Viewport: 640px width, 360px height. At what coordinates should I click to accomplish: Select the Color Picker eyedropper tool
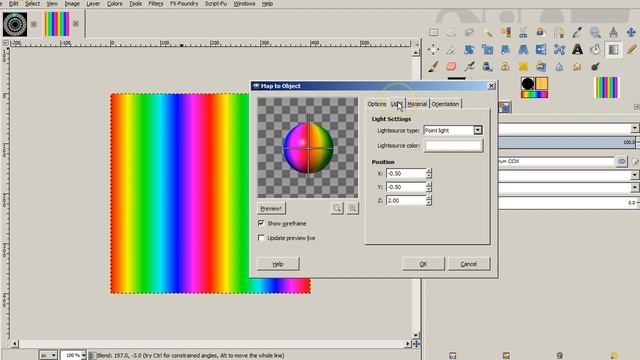[x=577, y=32]
